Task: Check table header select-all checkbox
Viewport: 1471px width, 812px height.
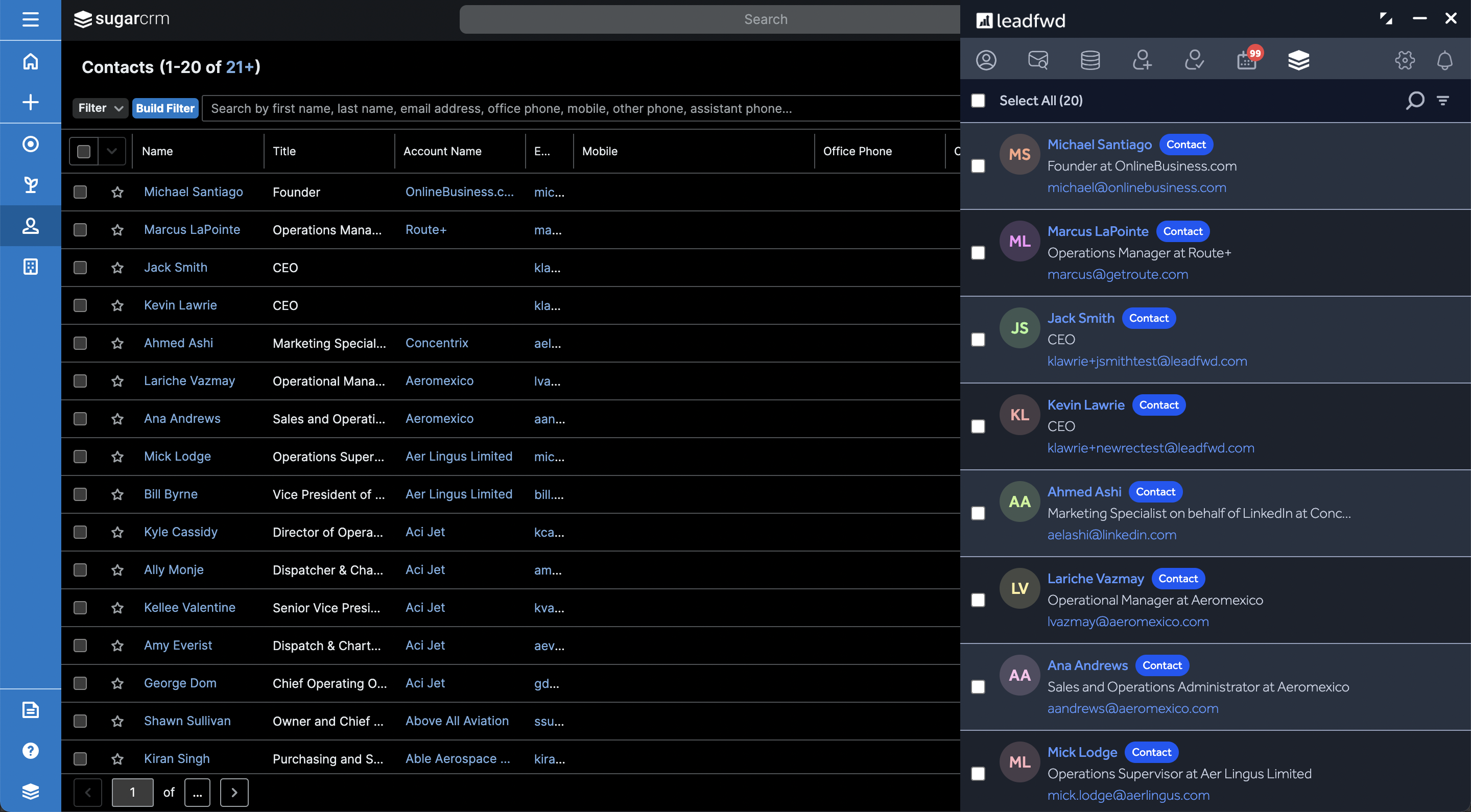Action: tap(84, 151)
